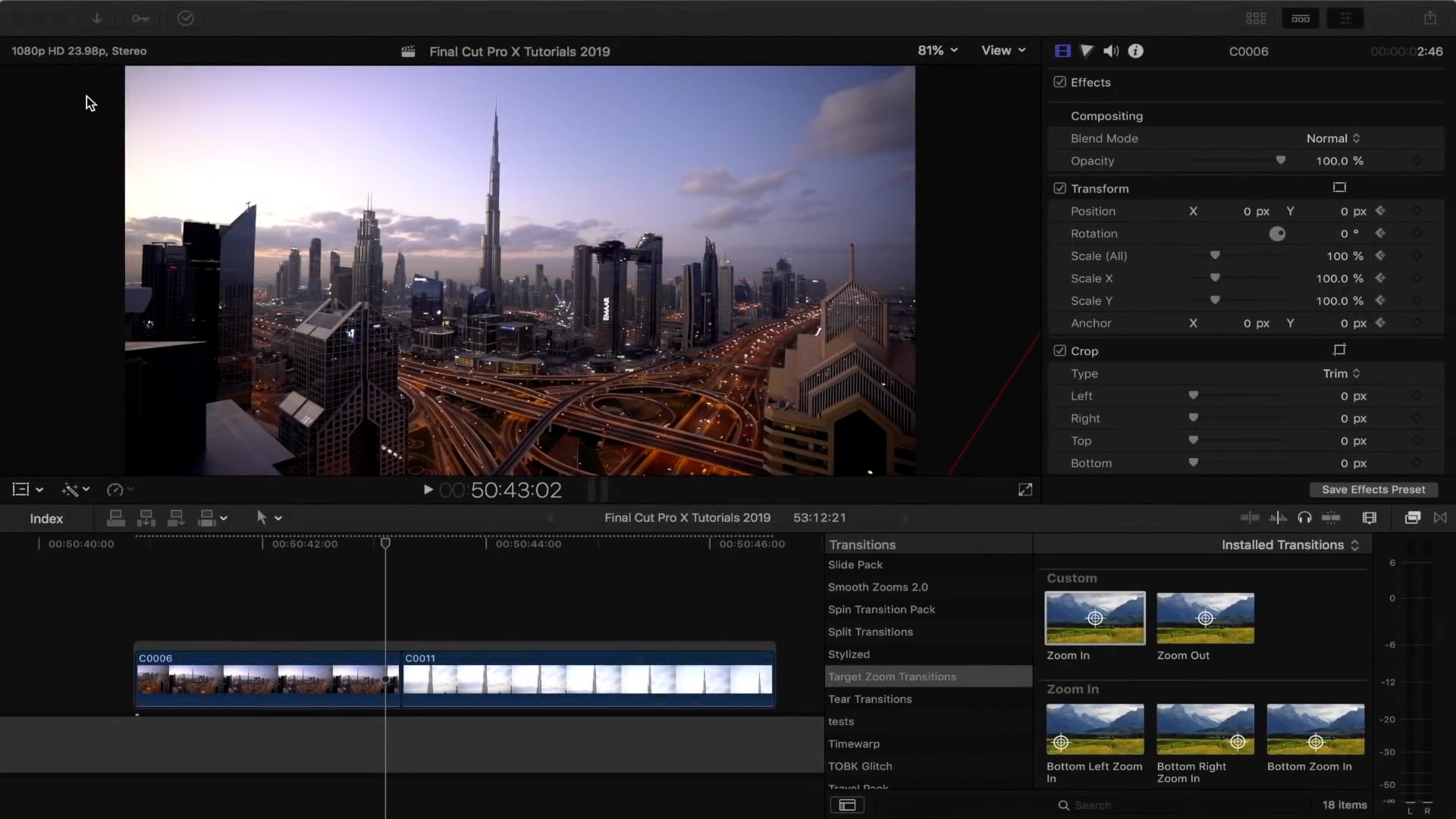Select clip C0011 in the timeline
The height and width of the screenshot is (819, 1456).
(588, 678)
